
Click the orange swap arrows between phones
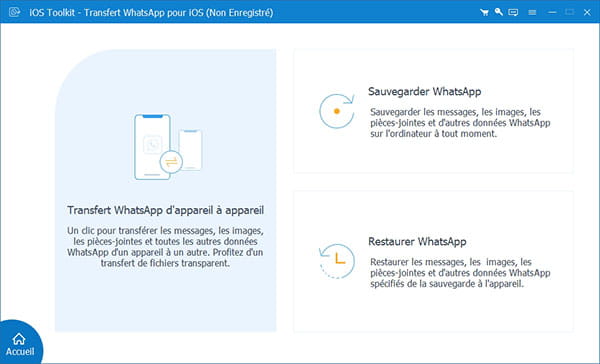171,162
